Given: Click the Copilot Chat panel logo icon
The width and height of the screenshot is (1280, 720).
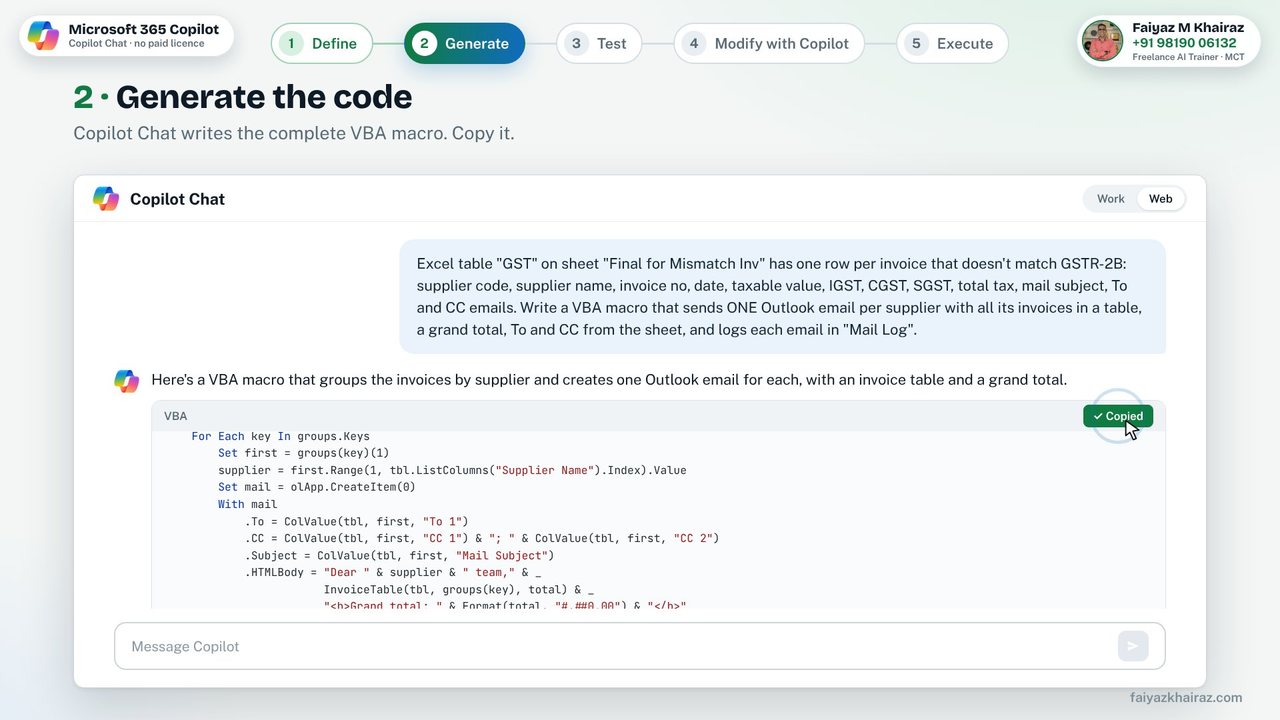Looking at the screenshot, I should click(x=106, y=198).
